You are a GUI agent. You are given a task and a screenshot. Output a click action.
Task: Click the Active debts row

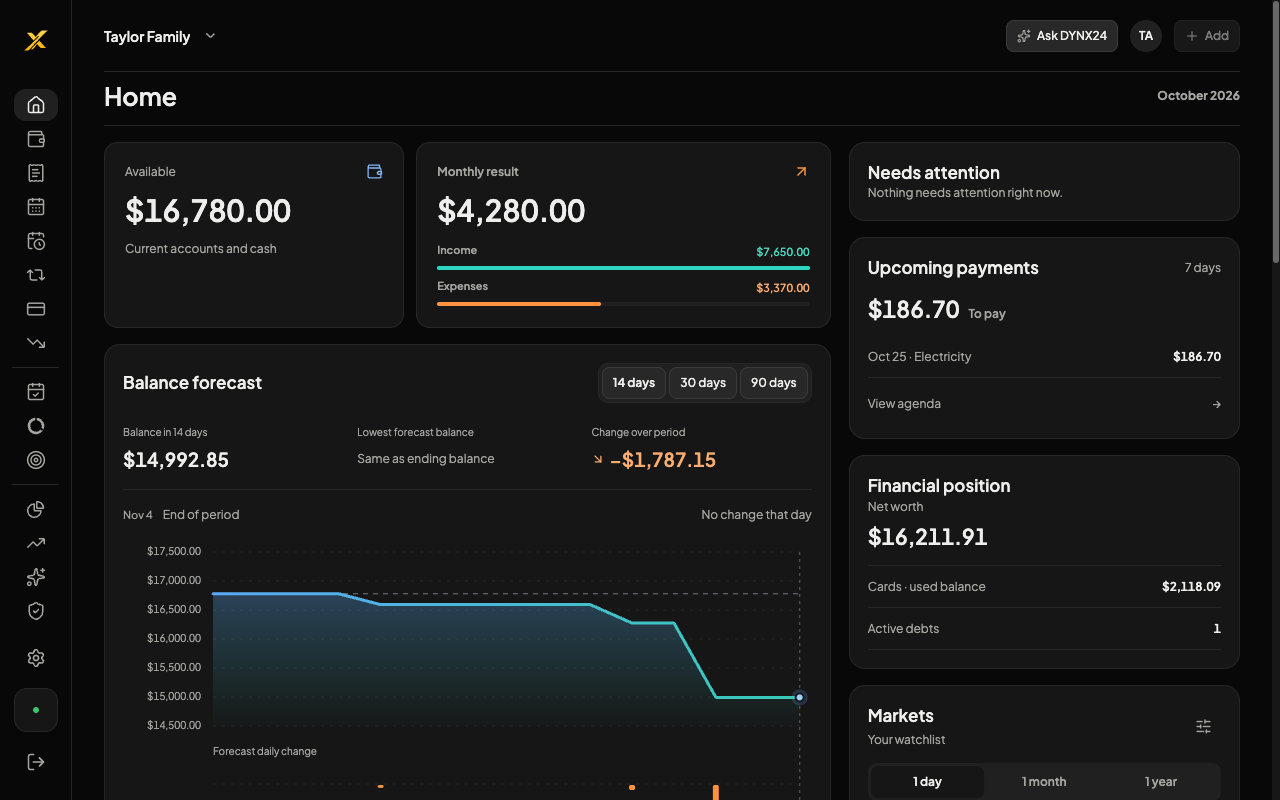(x=1044, y=629)
